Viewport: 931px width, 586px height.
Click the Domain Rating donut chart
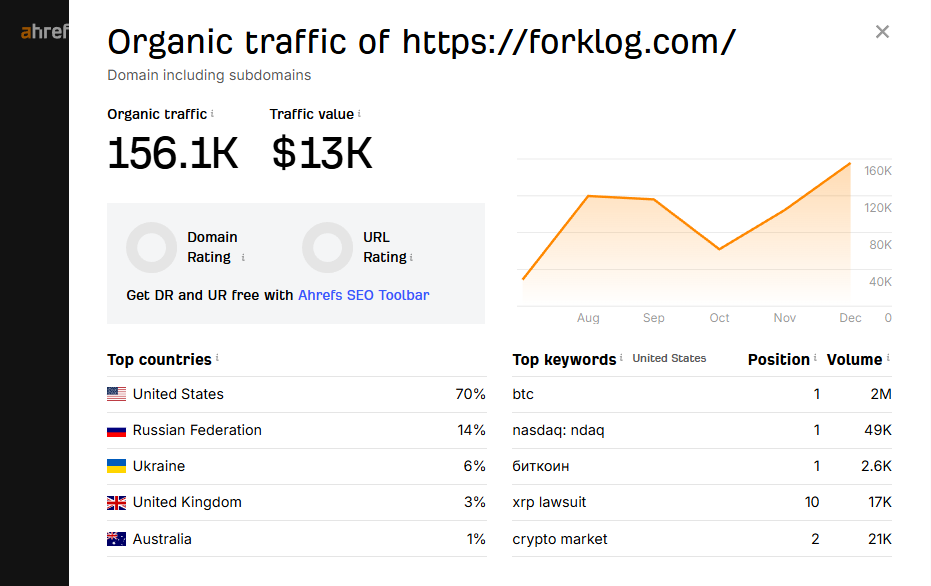(x=151, y=247)
